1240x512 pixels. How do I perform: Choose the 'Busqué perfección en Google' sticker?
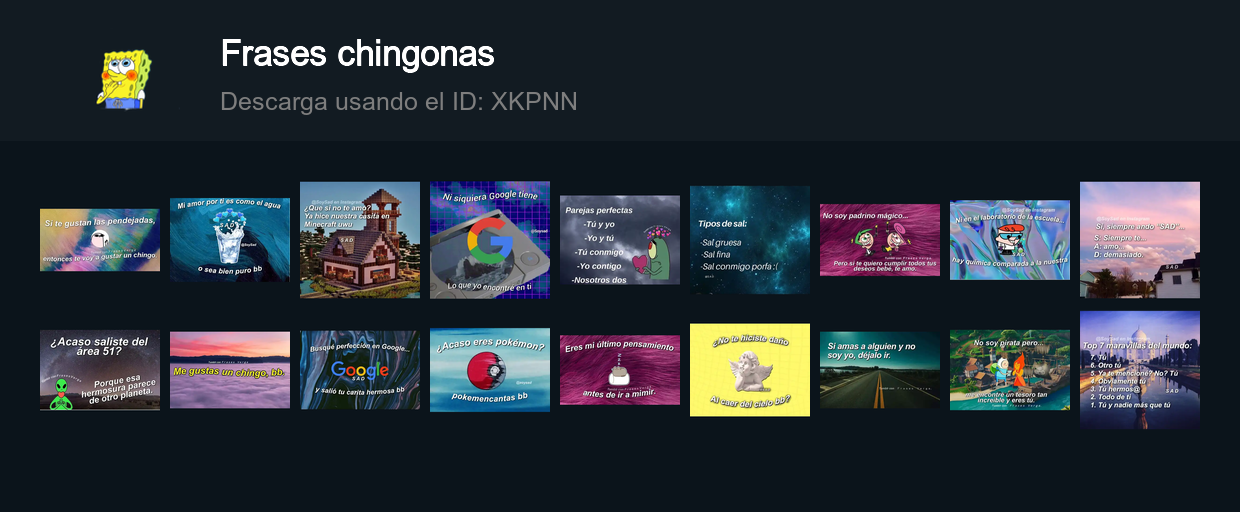point(360,370)
